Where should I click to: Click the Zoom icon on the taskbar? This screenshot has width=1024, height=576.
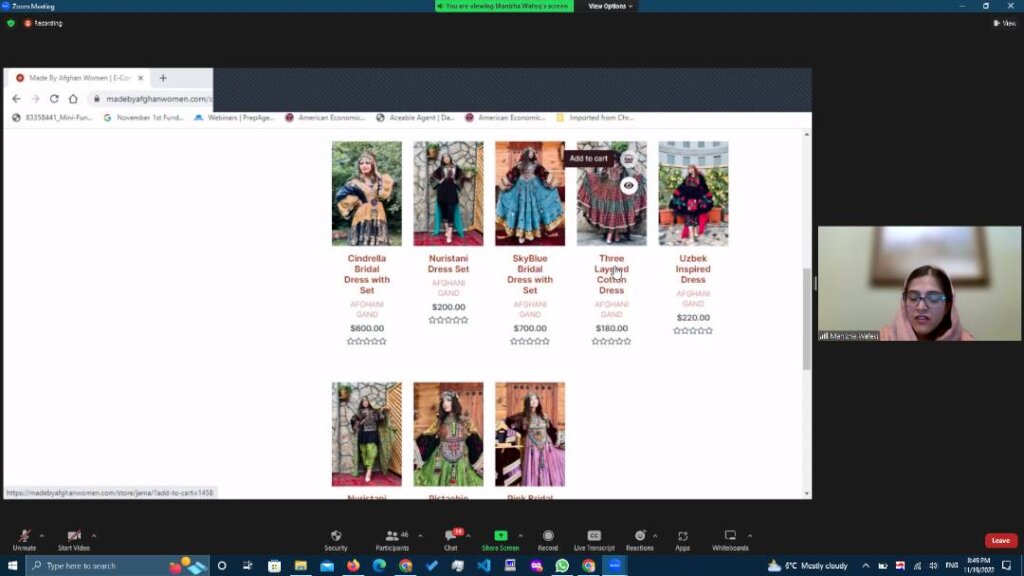coord(615,566)
